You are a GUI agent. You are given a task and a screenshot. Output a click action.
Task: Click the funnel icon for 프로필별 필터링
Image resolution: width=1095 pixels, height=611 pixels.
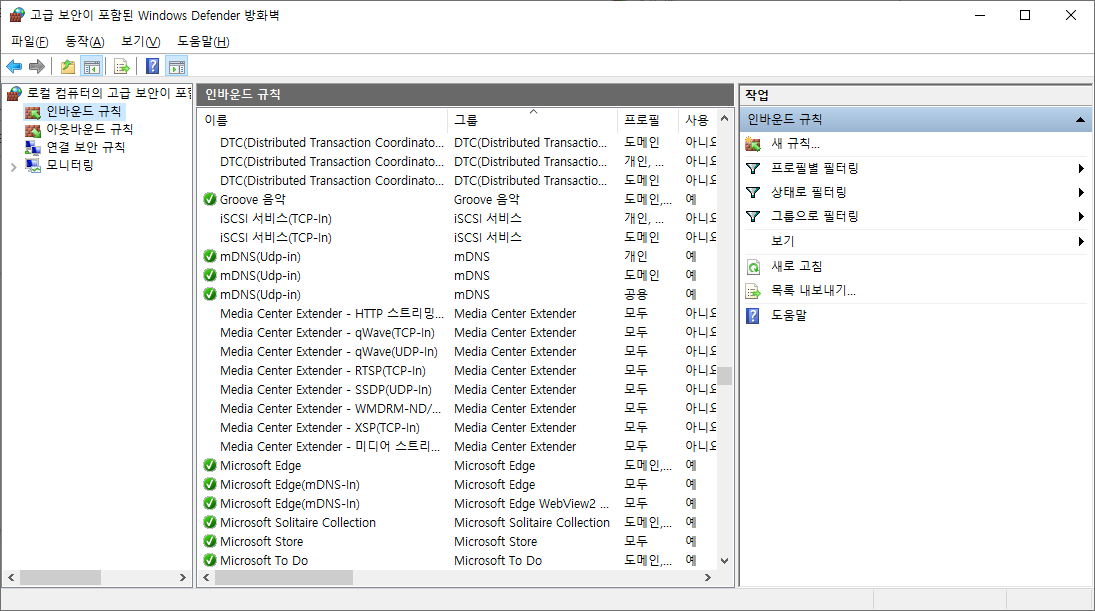753,168
